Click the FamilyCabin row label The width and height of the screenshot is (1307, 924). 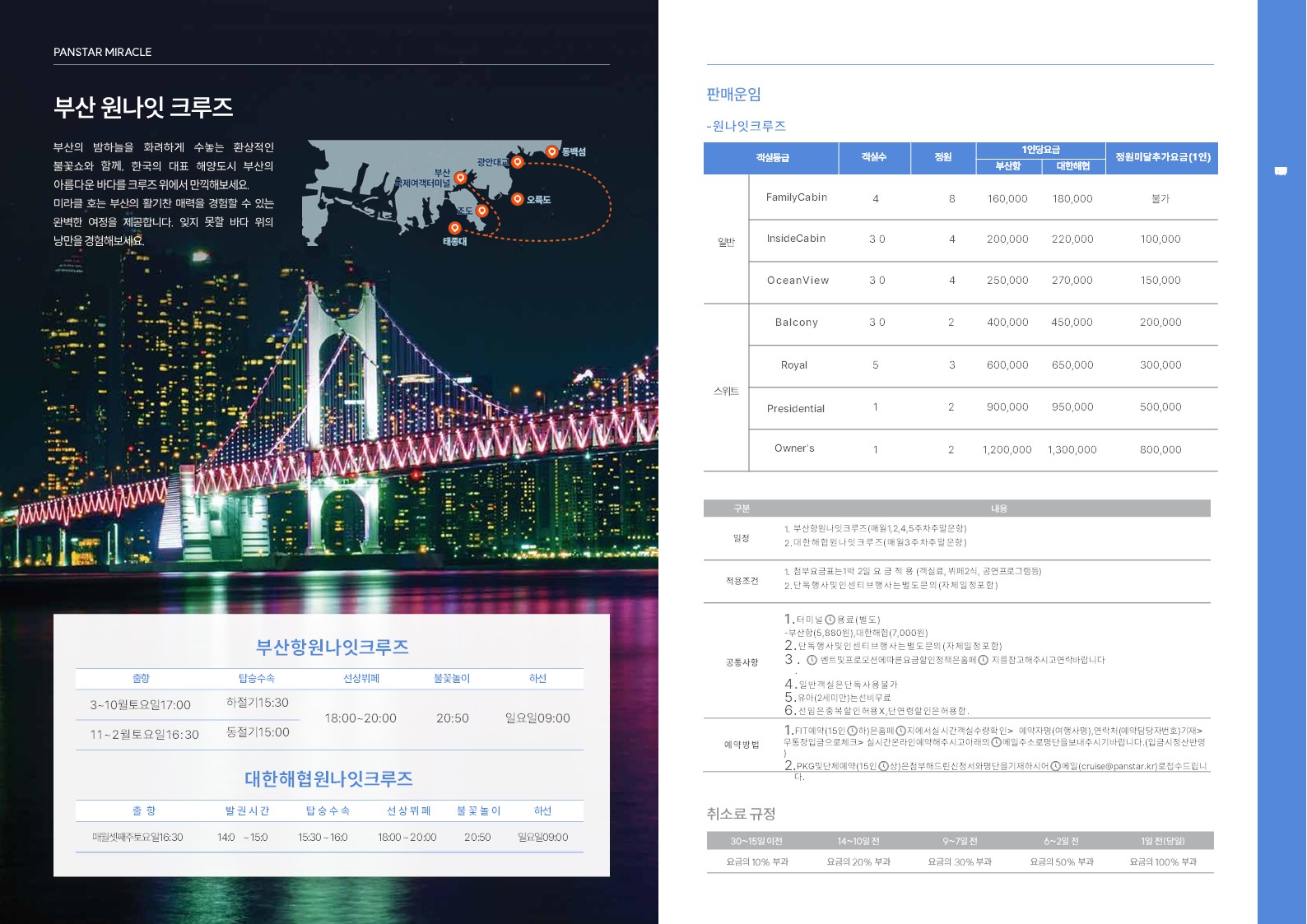click(796, 197)
